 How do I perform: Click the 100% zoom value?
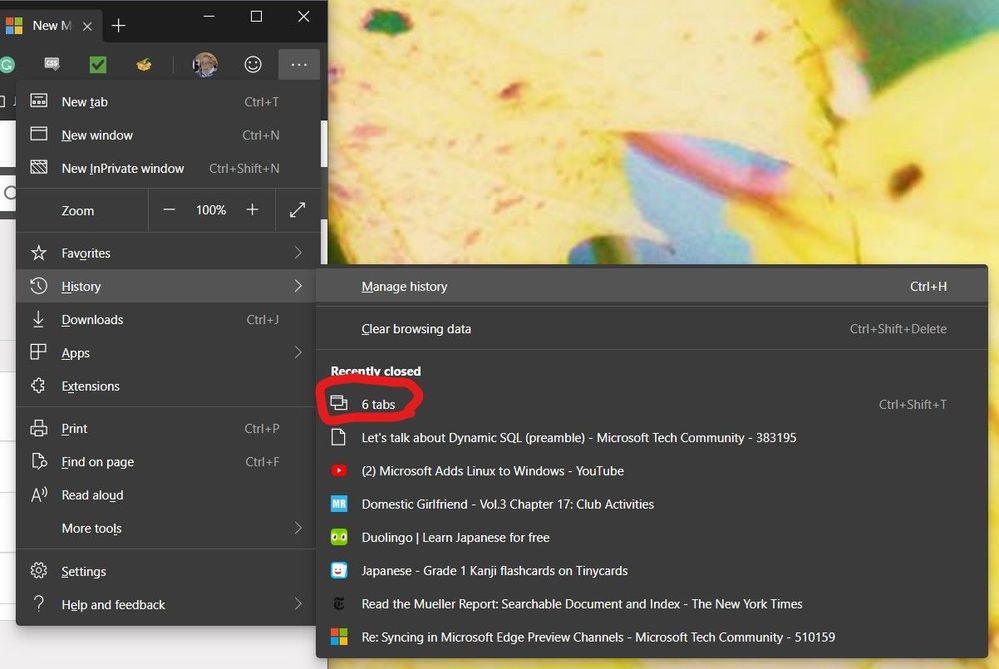211,210
